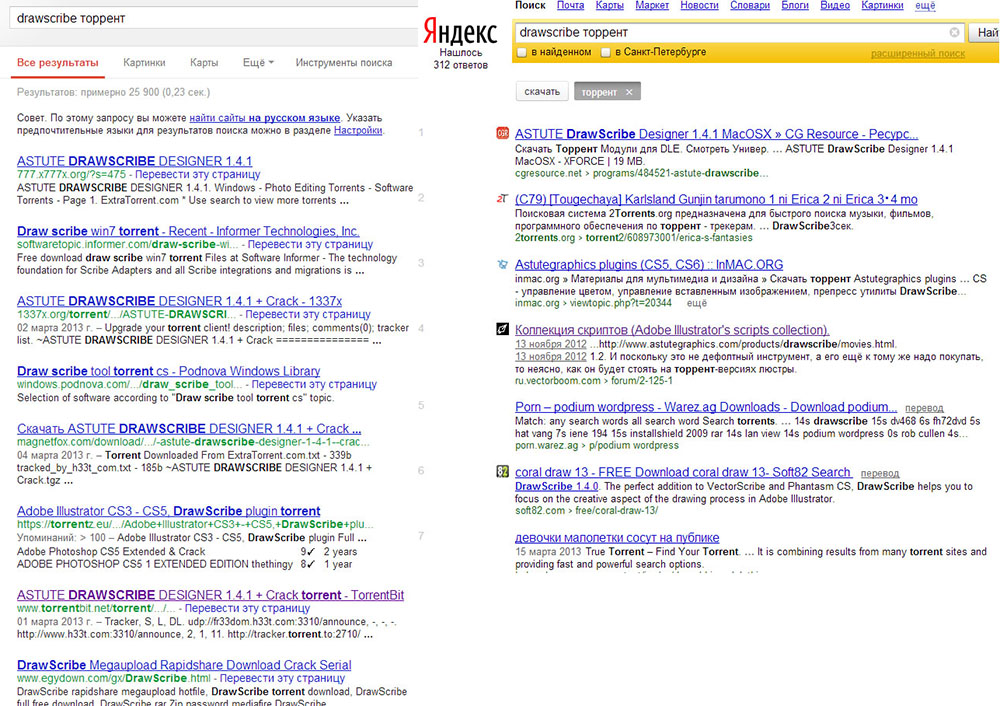The height and width of the screenshot is (706, 1000).
Task: Open DrawScribe Megaupload Rapidshare result
Action: point(184,665)
